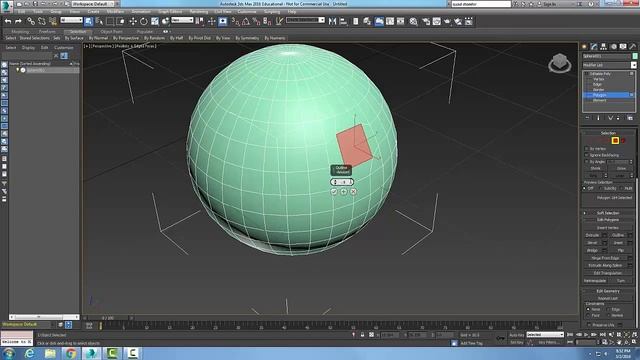Activate the Select and Uniform Scale tool

tap(155, 21)
